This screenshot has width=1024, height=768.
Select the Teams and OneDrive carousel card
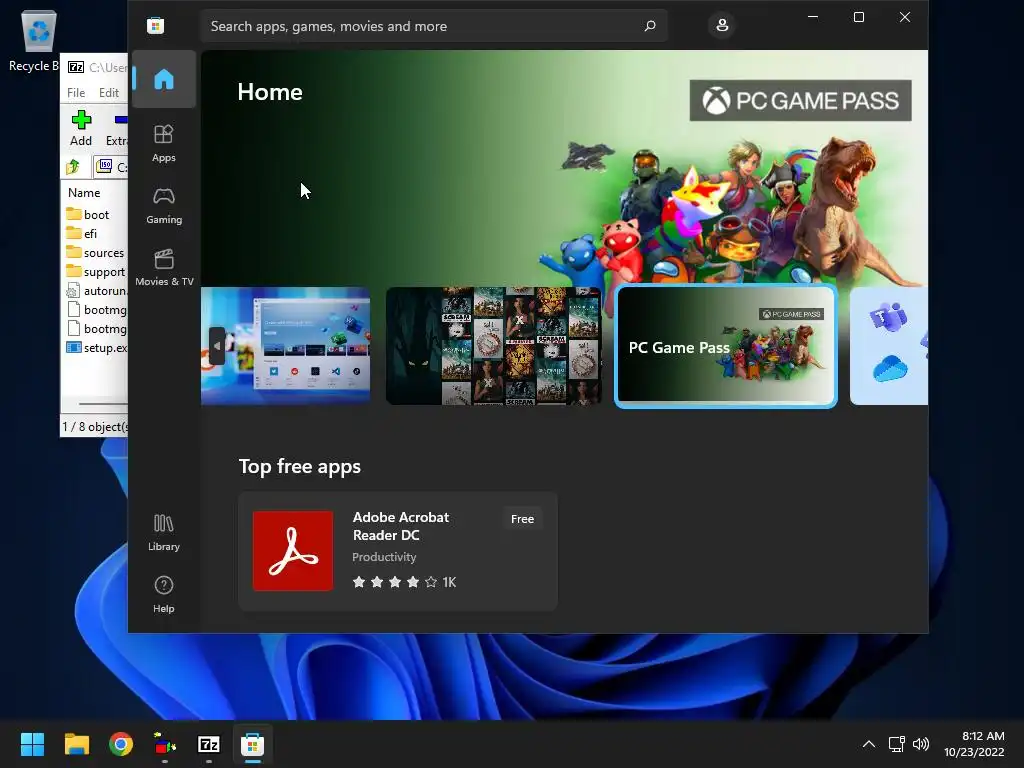(889, 346)
